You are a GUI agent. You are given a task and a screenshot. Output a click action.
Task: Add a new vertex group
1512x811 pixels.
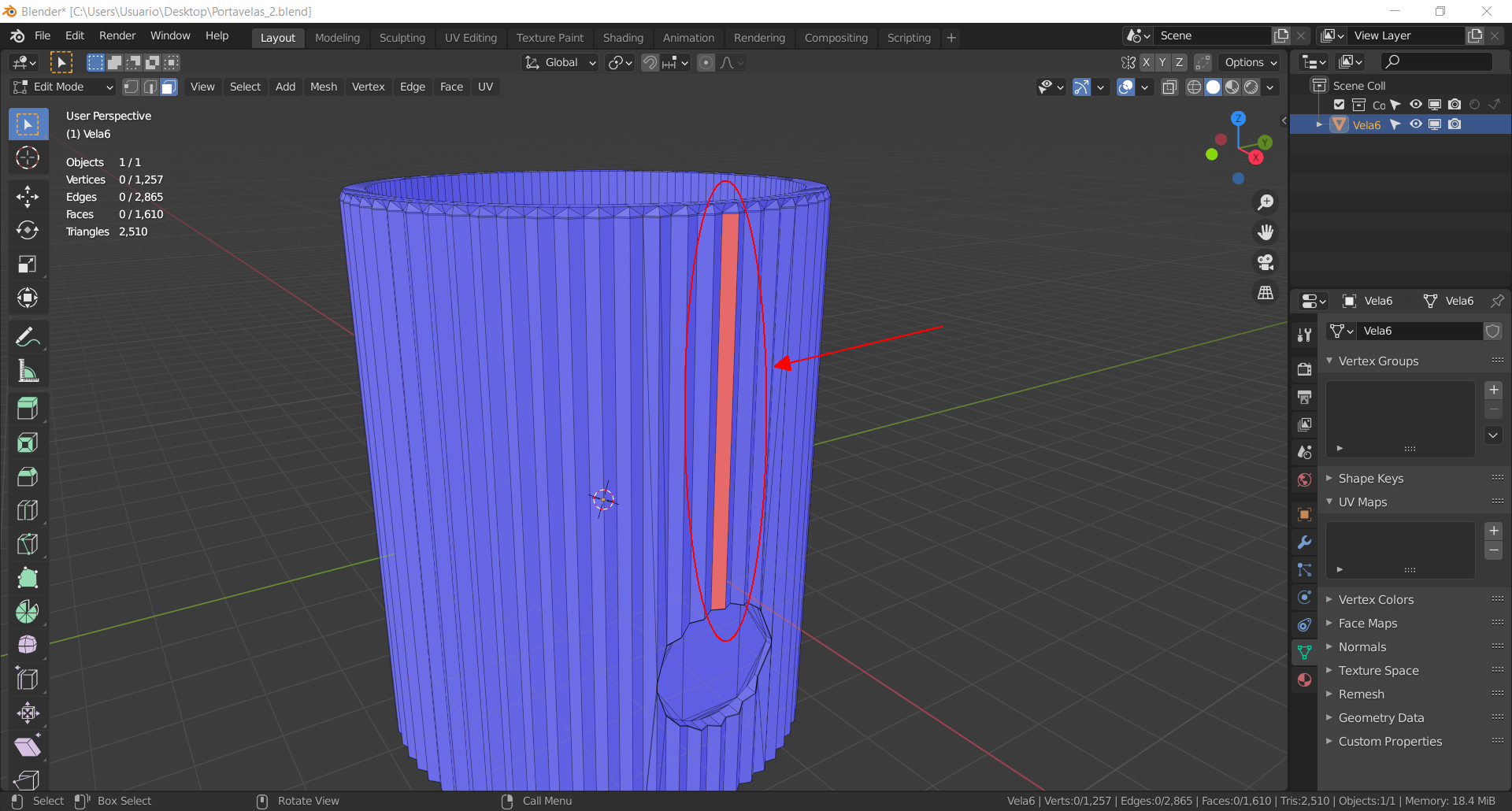point(1493,391)
